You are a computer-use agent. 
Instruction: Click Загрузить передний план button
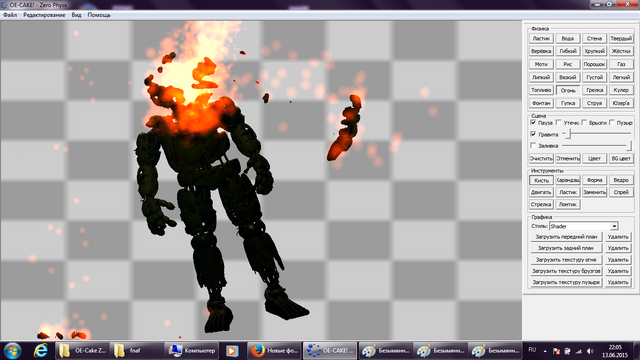[x=566, y=237]
